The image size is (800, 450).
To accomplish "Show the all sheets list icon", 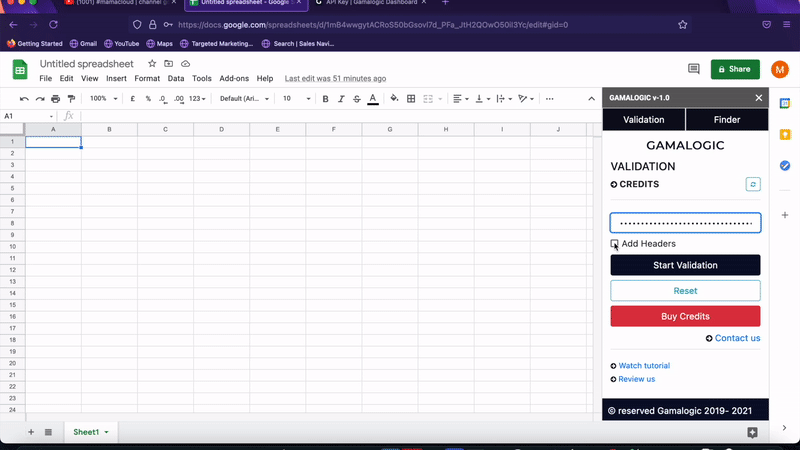I will point(48,432).
